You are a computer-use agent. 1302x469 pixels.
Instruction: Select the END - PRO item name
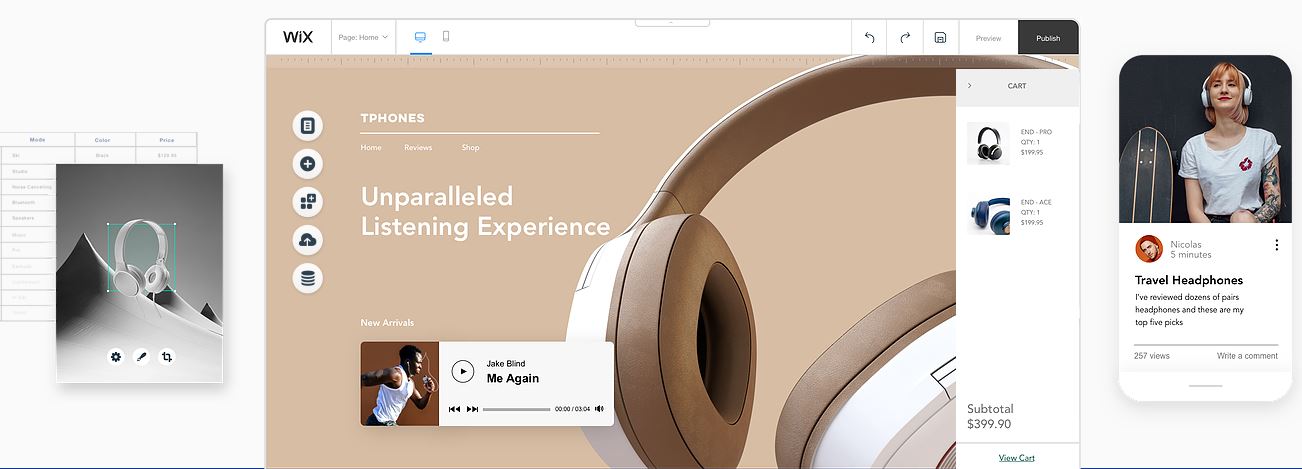[1036, 132]
